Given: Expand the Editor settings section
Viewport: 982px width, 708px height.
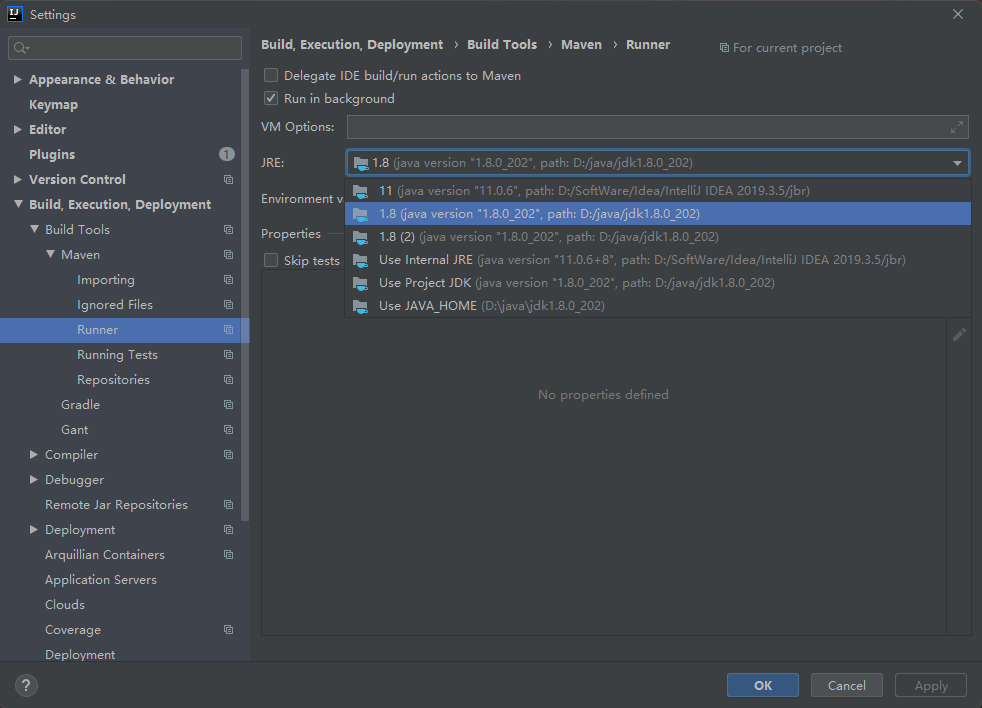Looking at the screenshot, I should point(18,130).
